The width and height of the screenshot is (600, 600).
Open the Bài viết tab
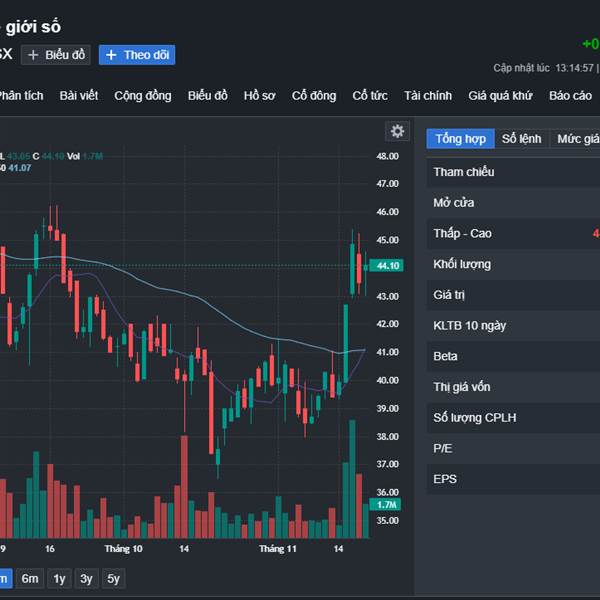79,96
